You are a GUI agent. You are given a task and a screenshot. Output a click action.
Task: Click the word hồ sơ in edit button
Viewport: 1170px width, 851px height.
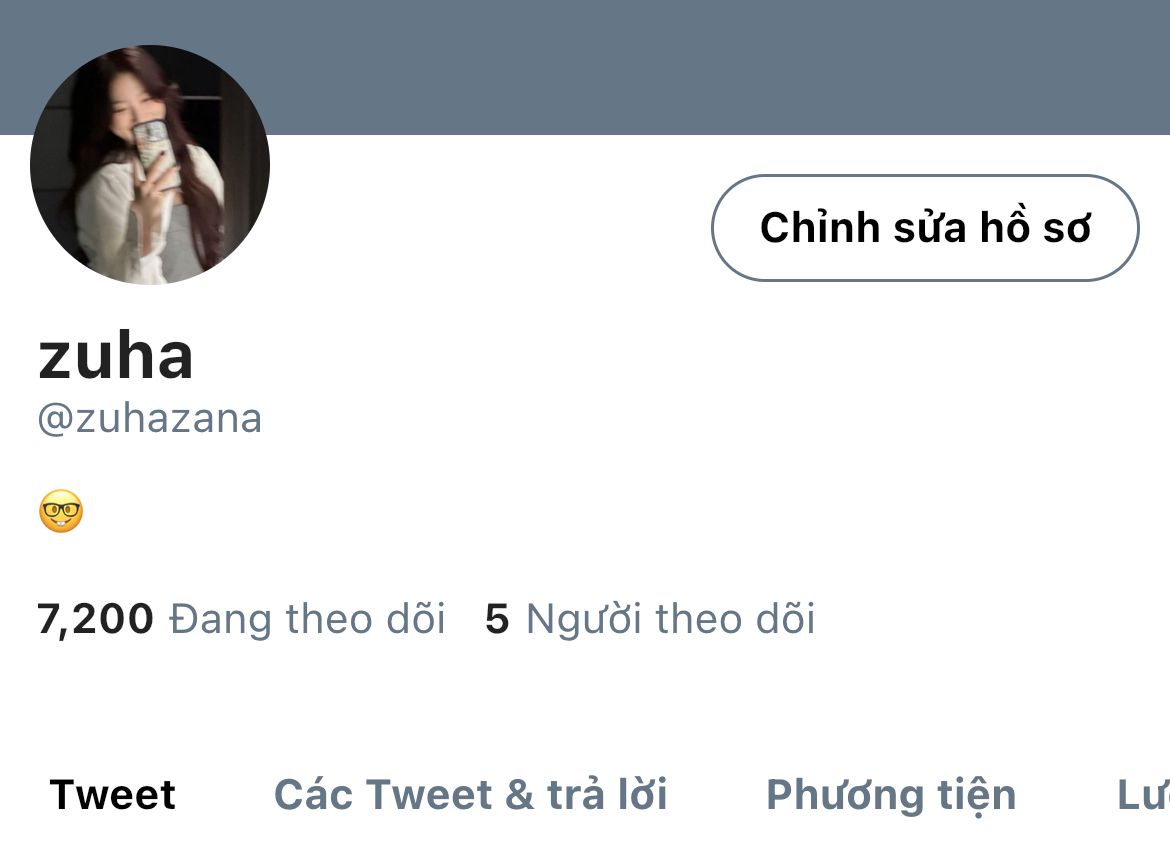(1036, 226)
